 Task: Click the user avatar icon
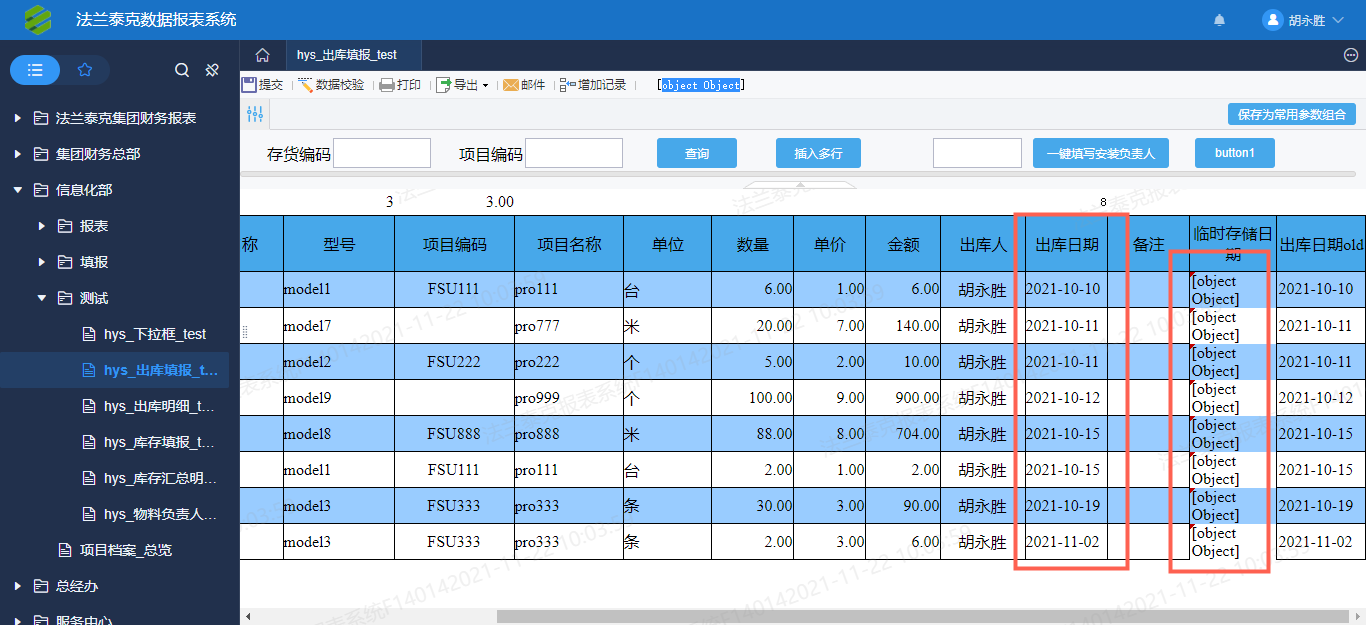click(1273, 20)
